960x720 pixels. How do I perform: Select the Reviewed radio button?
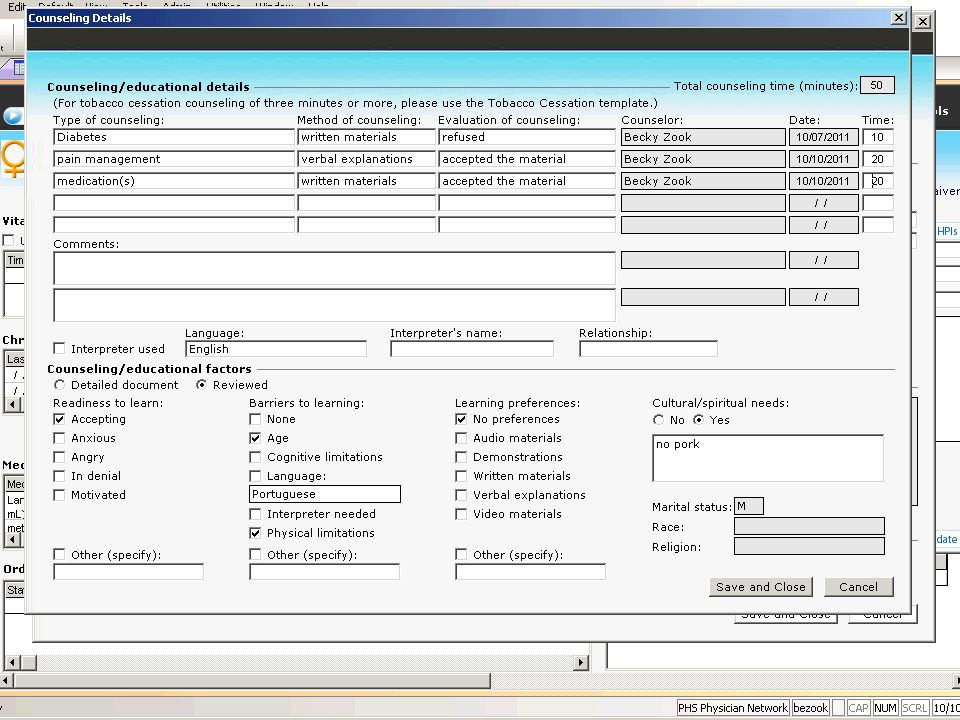tap(201, 385)
